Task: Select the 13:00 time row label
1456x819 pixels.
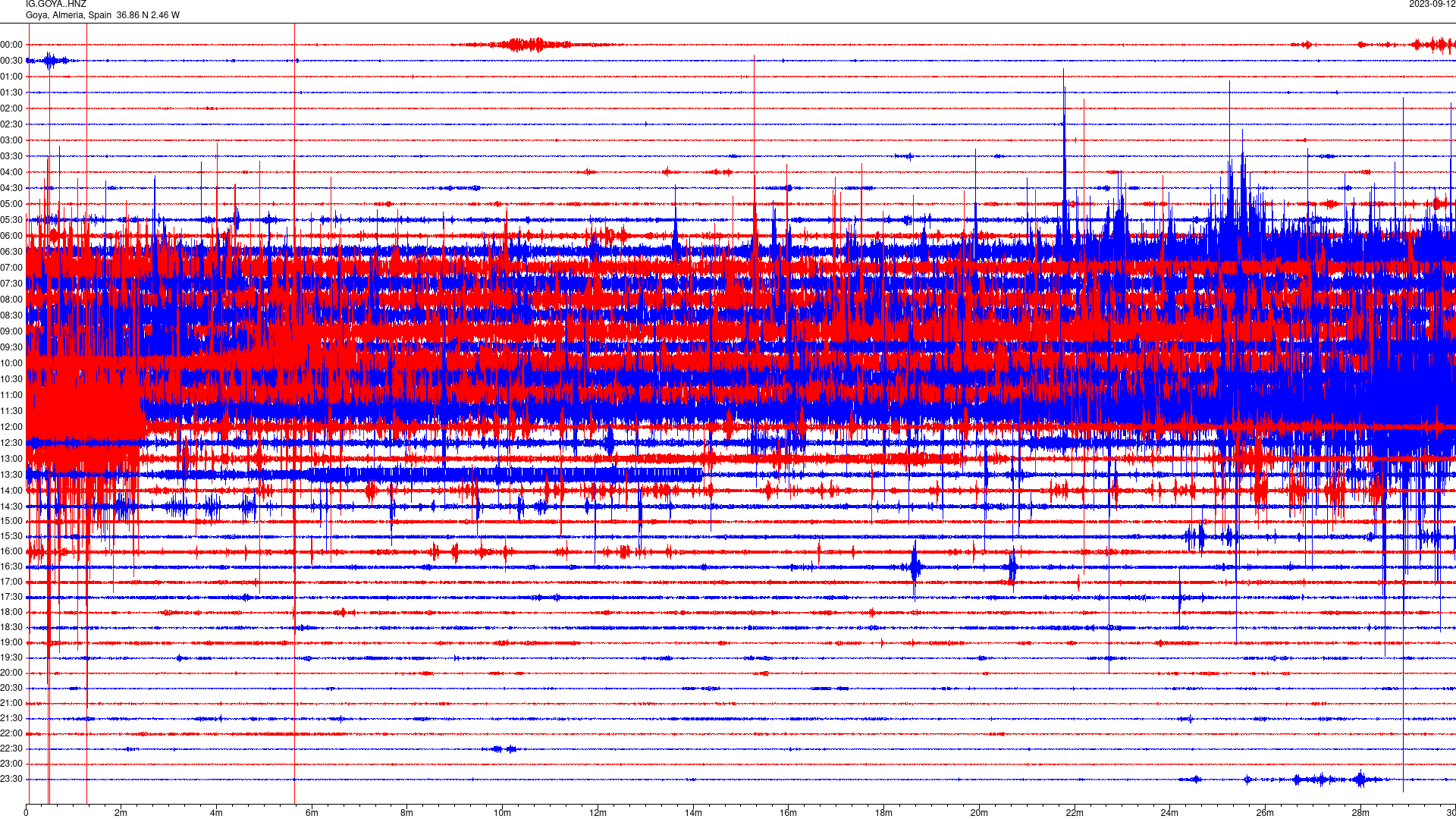Action: (x=11, y=459)
